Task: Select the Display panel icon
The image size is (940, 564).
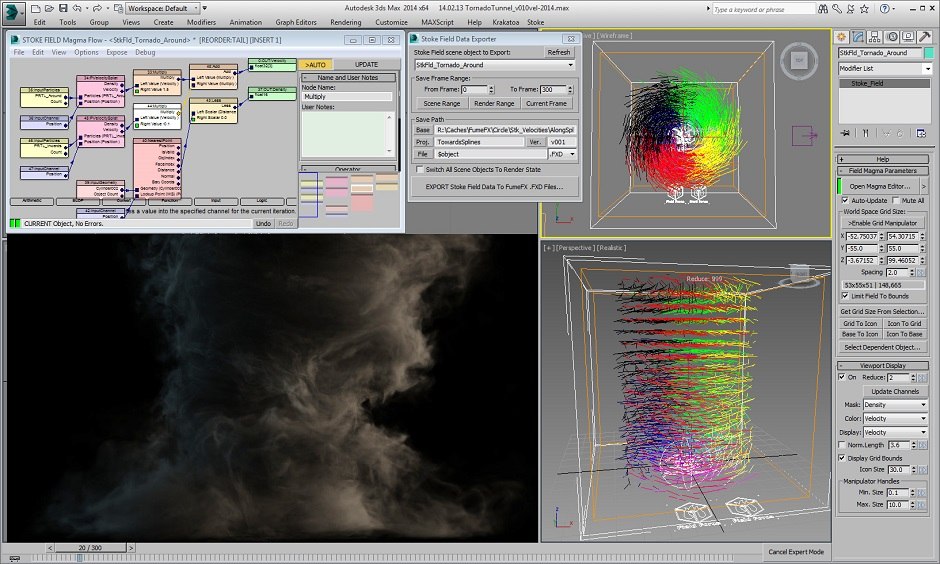Action: point(910,37)
